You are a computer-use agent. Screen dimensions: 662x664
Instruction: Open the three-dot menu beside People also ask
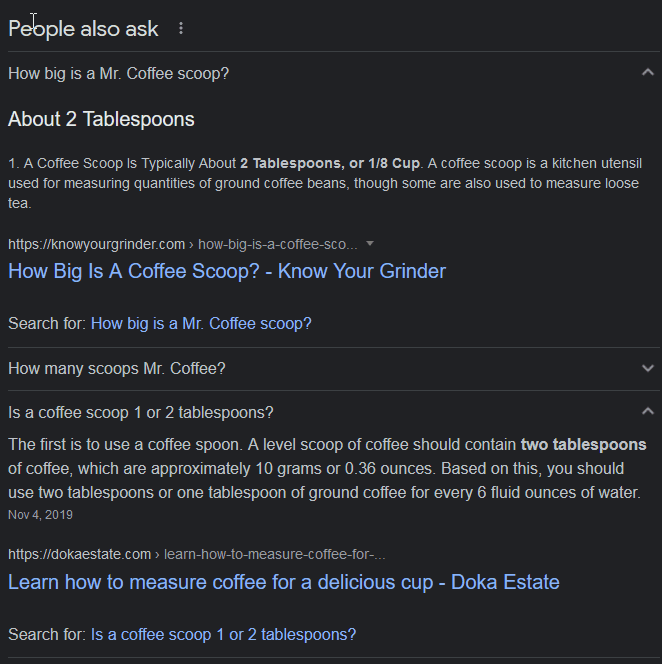(x=181, y=28)
